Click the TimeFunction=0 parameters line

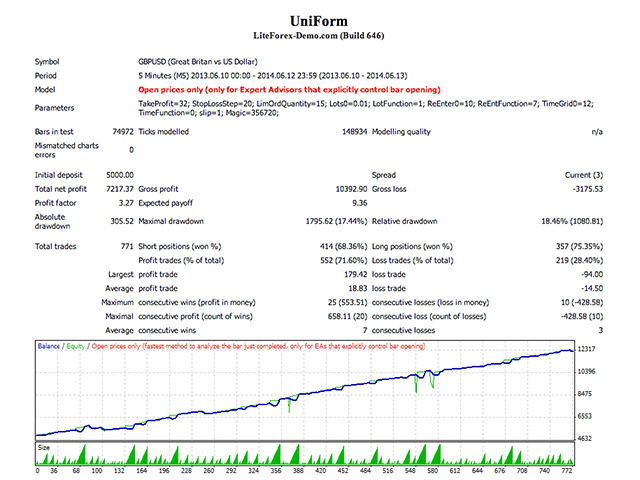coord(208,113)
